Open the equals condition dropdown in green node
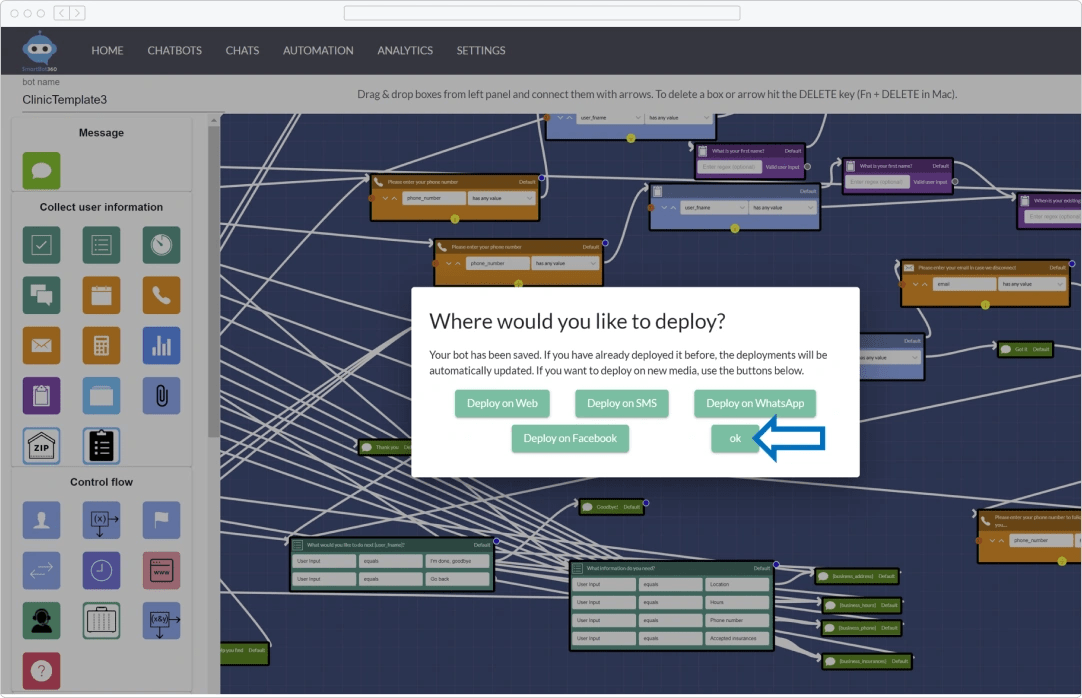Image resolution: width=1082 pixels, height=698 pixels. click(390, 561)
